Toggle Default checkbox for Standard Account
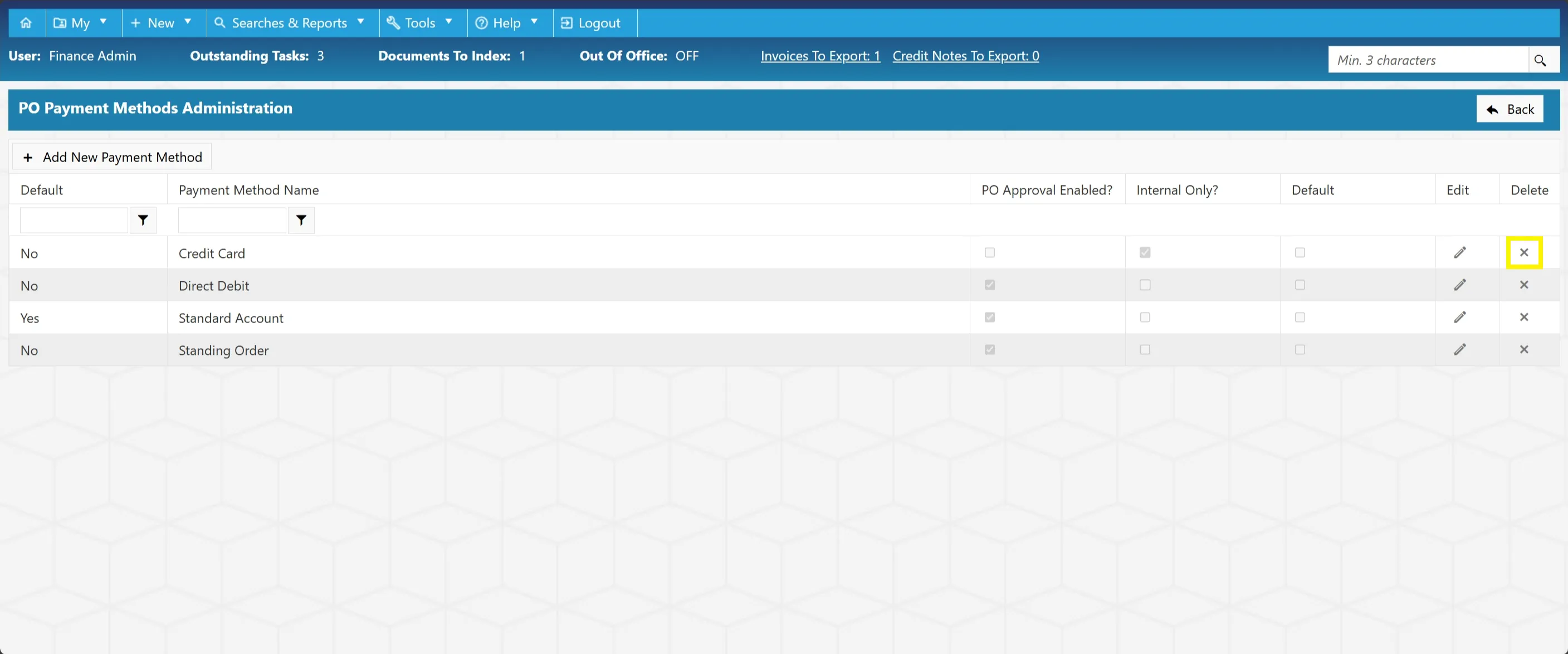 click(1300, 318)
